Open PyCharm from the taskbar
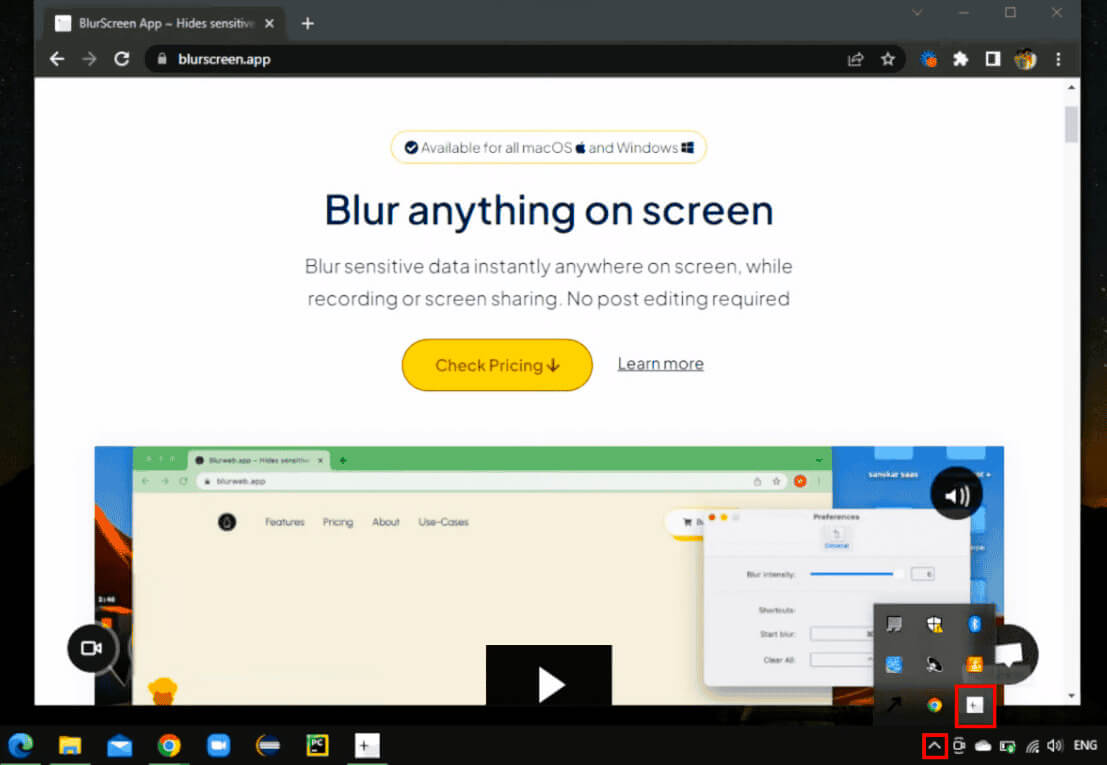Screen dimensions: 1107x765 (317, 745)
